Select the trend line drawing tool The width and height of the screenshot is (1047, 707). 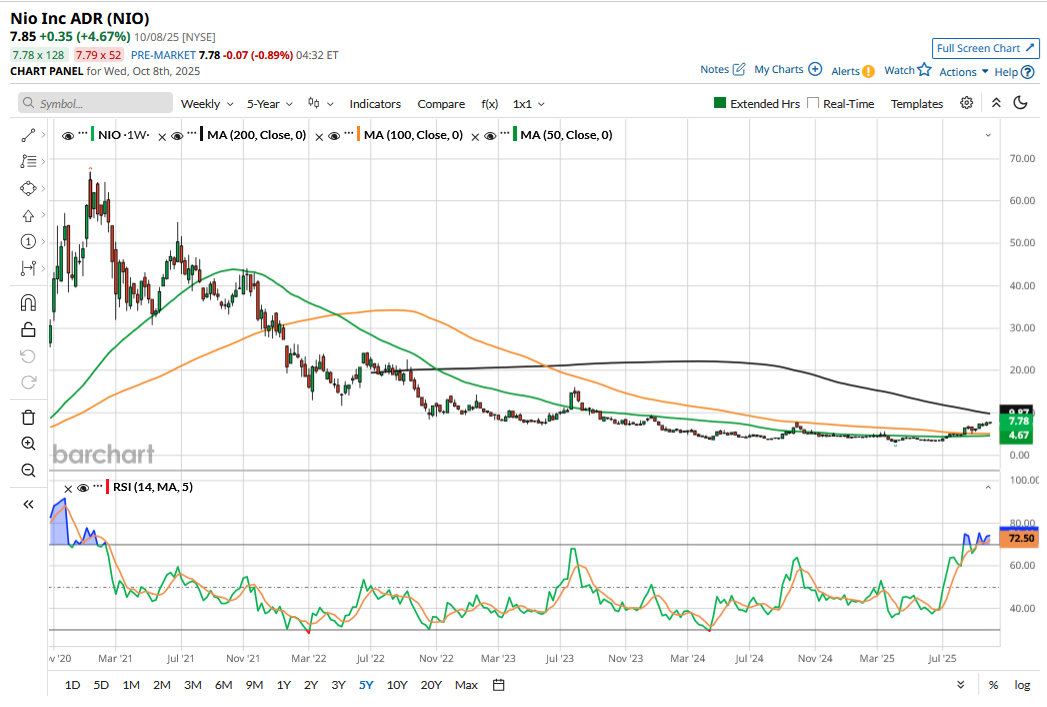pos(28,136)
